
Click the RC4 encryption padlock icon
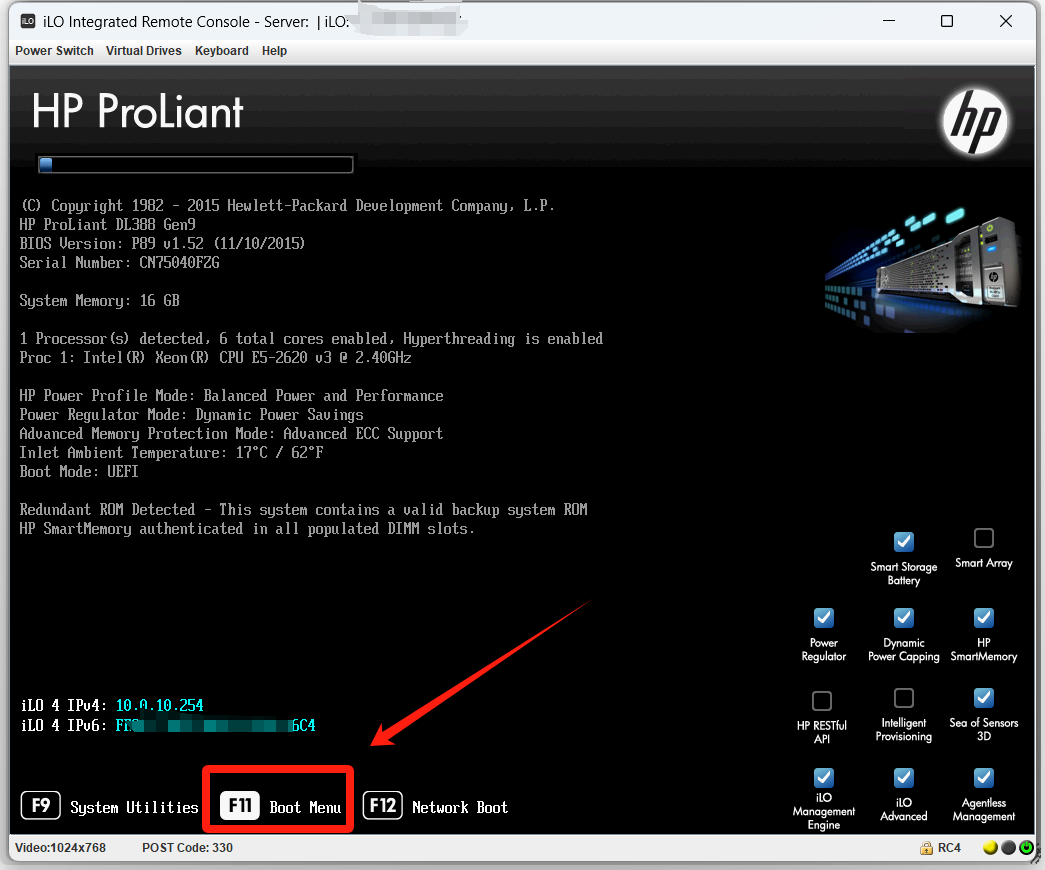tap(926, 848)
